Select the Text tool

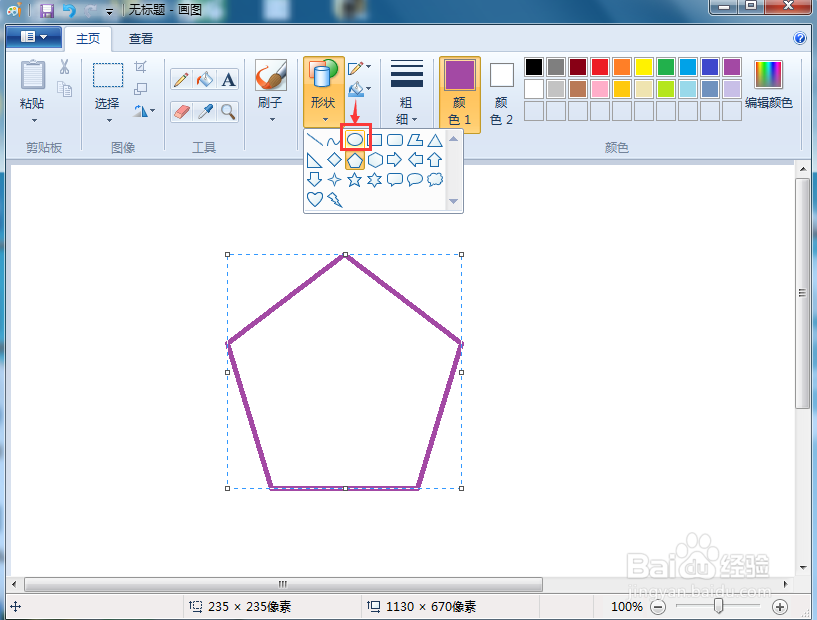coord(228,80)
